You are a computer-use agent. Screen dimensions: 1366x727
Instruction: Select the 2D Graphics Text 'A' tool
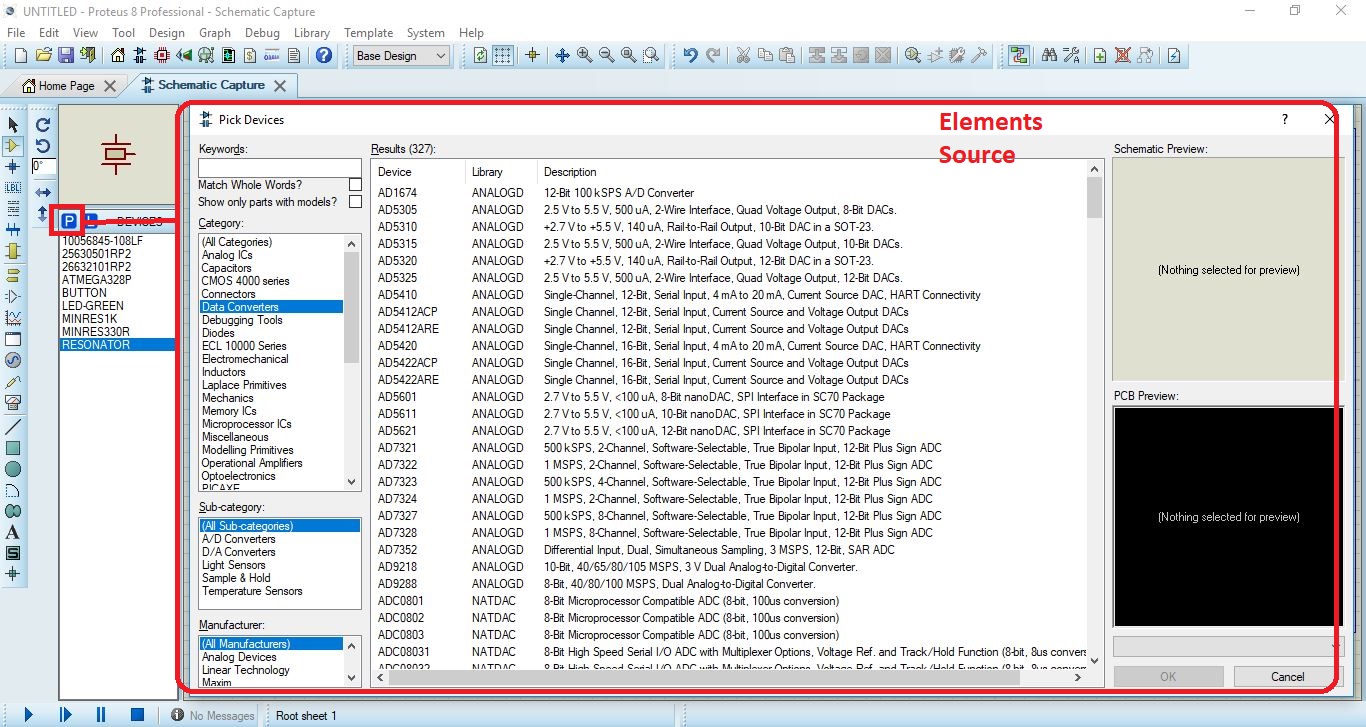coord(13,532)
